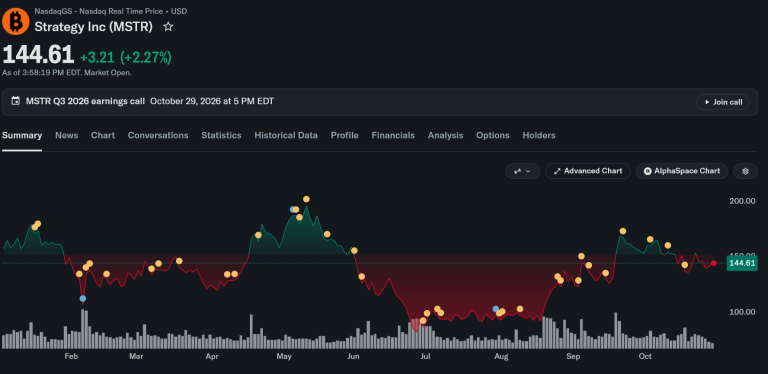
Task: Click 'MSTR Q3 2026 earnings call' label
Action: click(x=85, y=101)
